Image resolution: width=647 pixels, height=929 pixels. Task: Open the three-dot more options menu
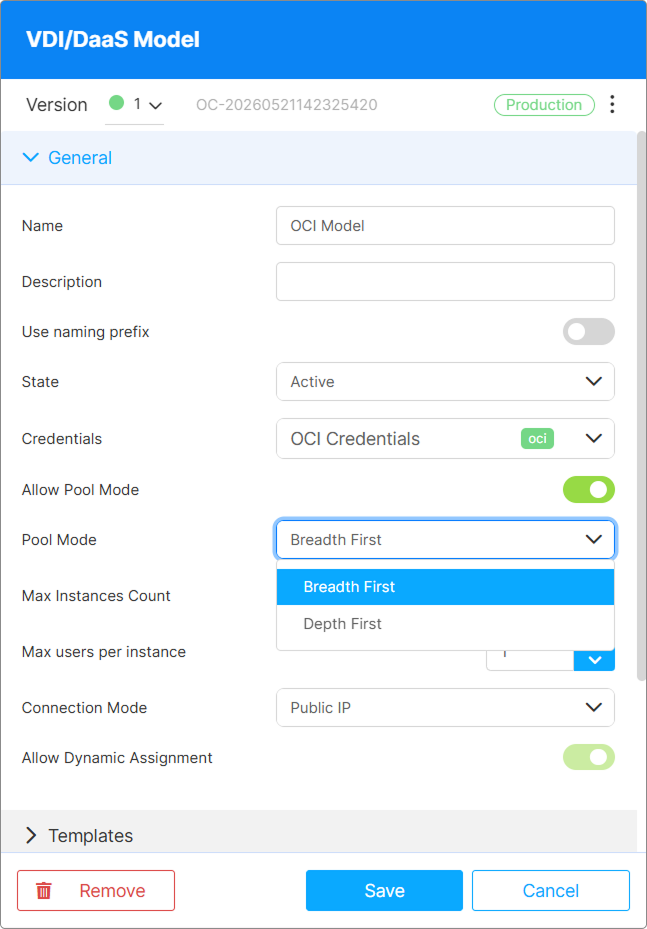[612, 104]
